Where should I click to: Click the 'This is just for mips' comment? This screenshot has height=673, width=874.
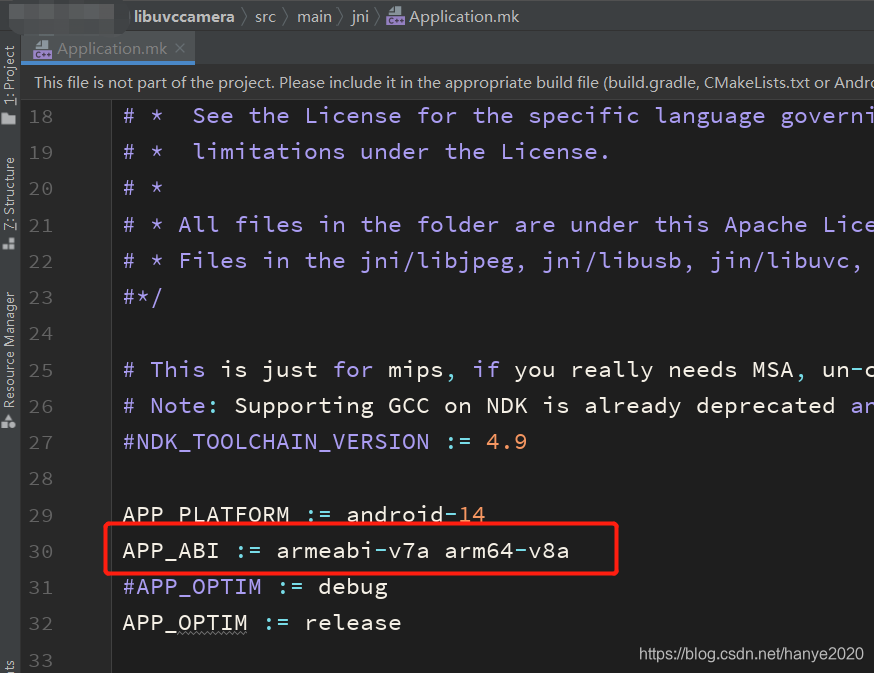pos(499,370)
